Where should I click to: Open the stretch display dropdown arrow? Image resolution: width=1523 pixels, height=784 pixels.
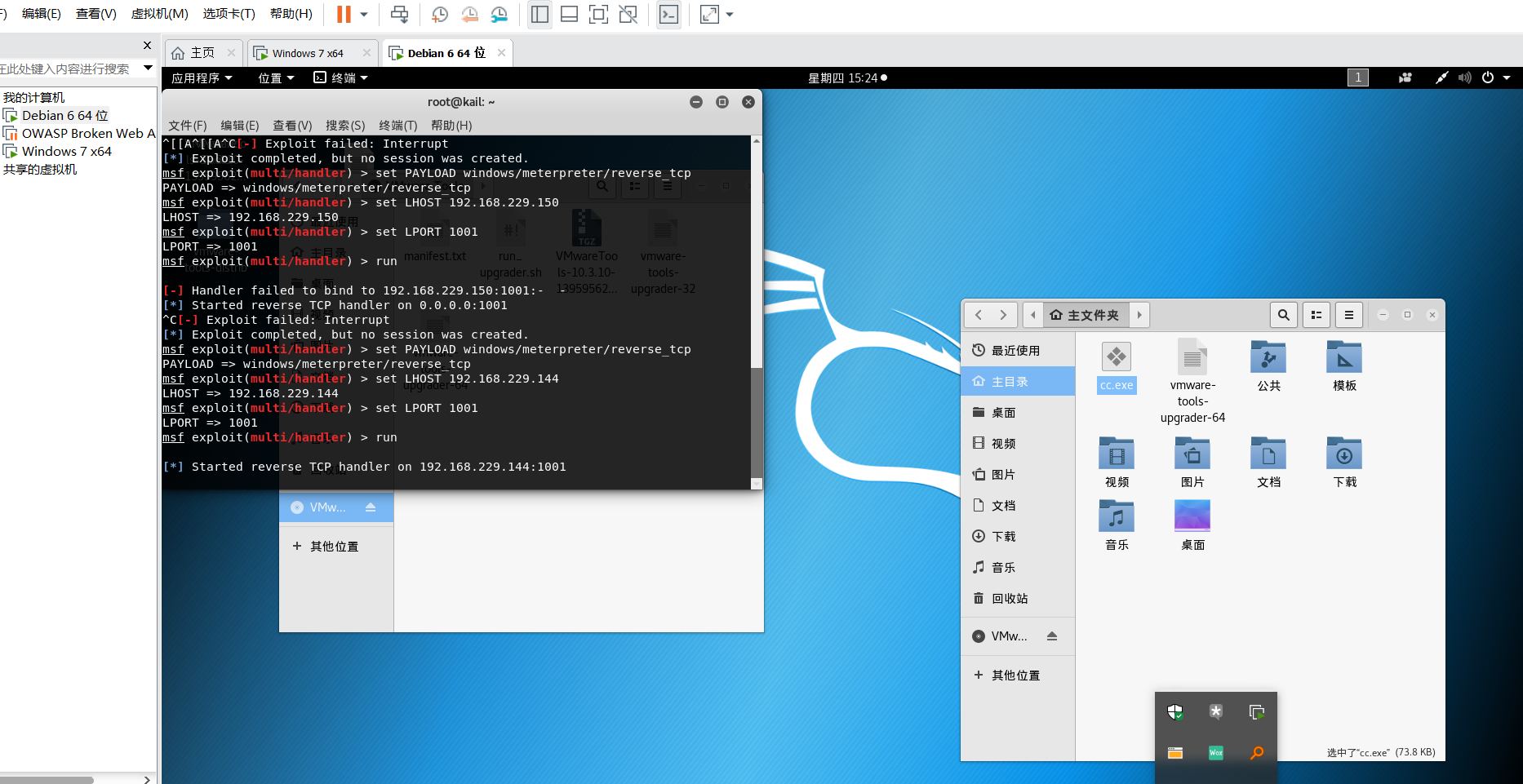tap(730, 14)
